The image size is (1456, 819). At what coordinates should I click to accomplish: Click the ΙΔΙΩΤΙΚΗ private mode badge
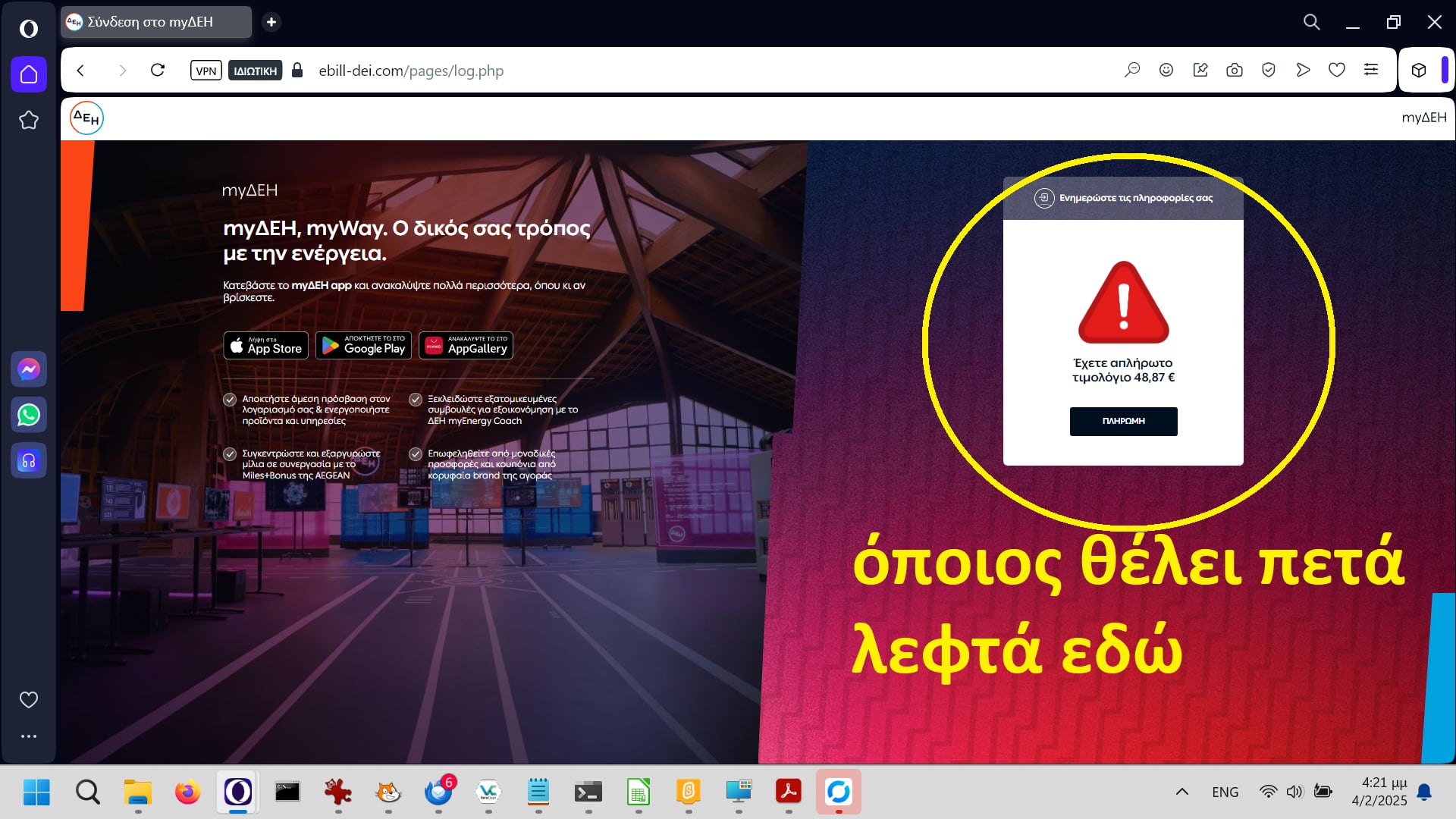255,71
